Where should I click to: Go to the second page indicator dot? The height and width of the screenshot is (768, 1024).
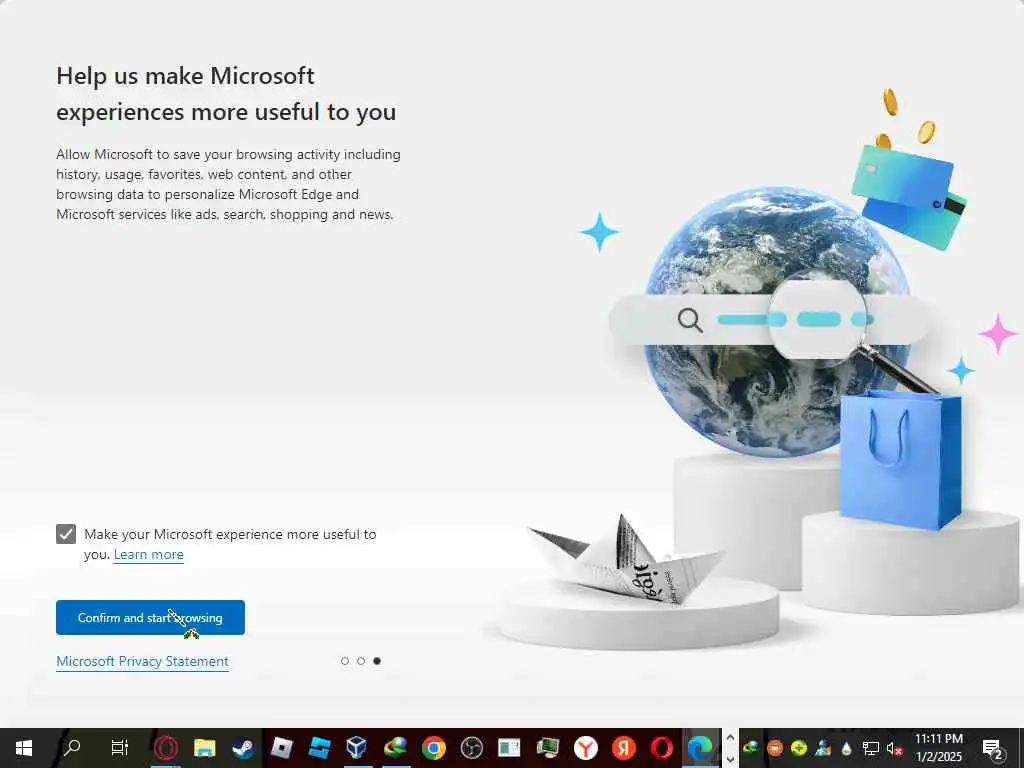click(360, 661)
